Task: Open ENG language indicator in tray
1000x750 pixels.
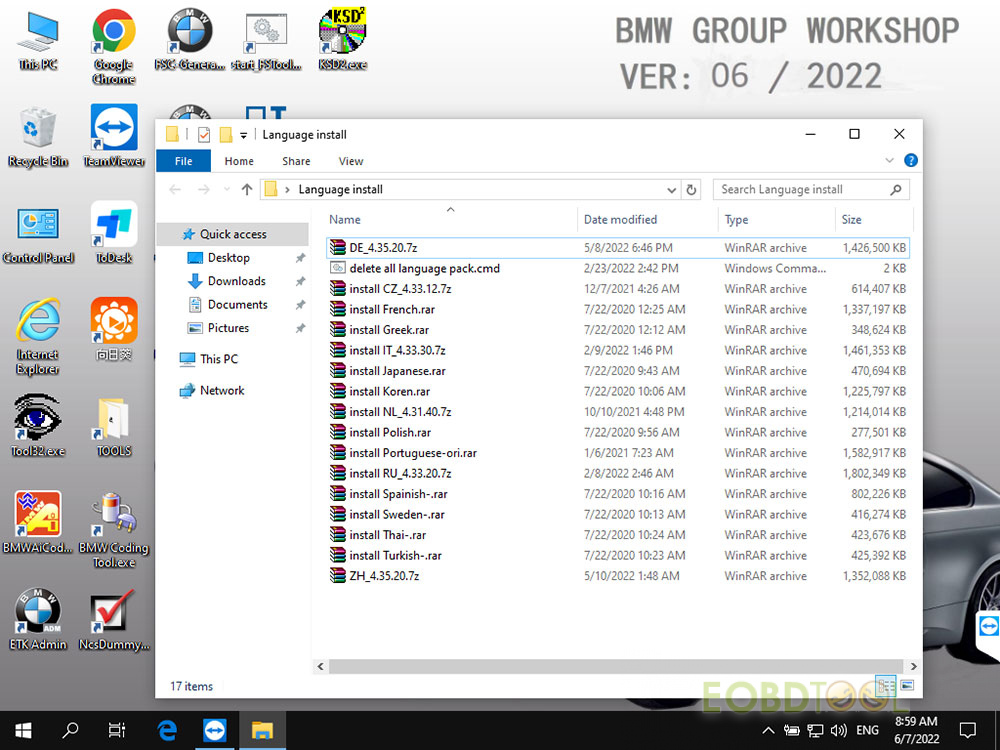Action: click(x=867, y=730)
